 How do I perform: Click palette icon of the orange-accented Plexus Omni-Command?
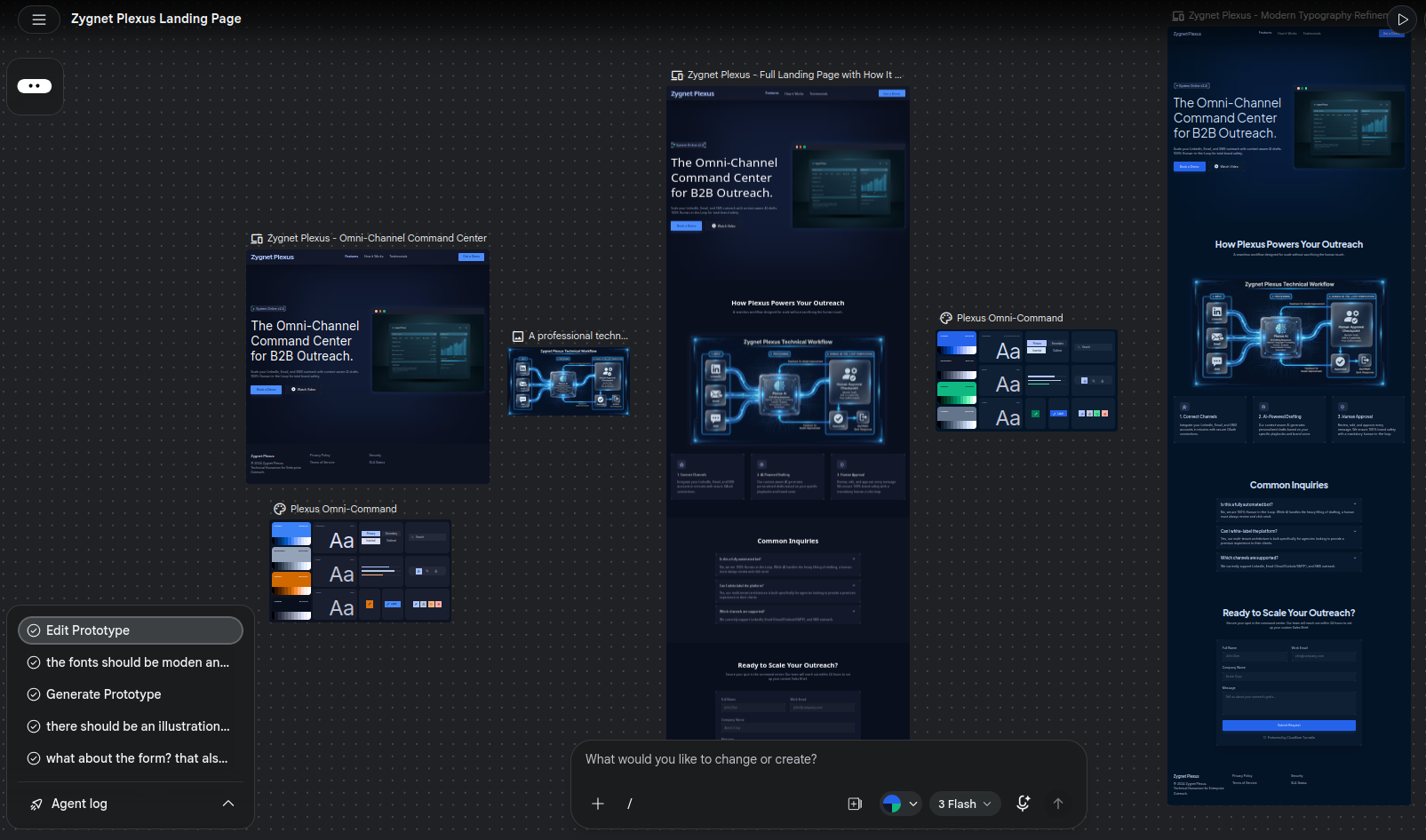click(x=280, y=509)
